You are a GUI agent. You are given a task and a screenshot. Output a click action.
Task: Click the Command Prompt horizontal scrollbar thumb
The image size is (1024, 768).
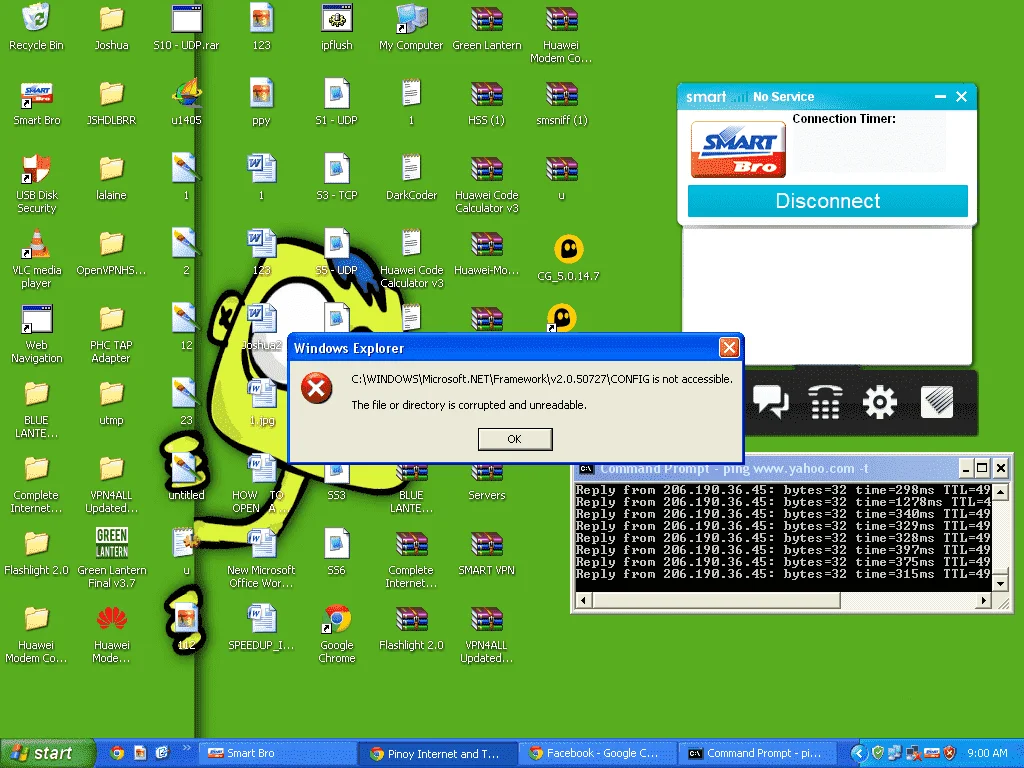point(716,600)
